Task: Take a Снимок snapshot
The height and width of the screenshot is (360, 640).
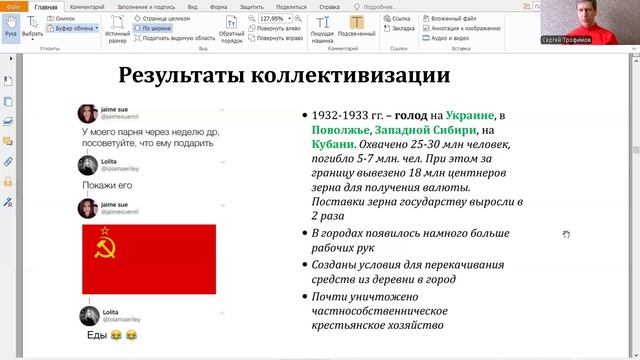Action: tap(61, 18)
